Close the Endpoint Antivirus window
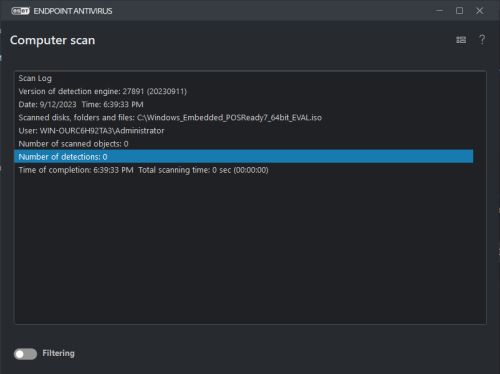500x374 pixels. click(479, 11)
